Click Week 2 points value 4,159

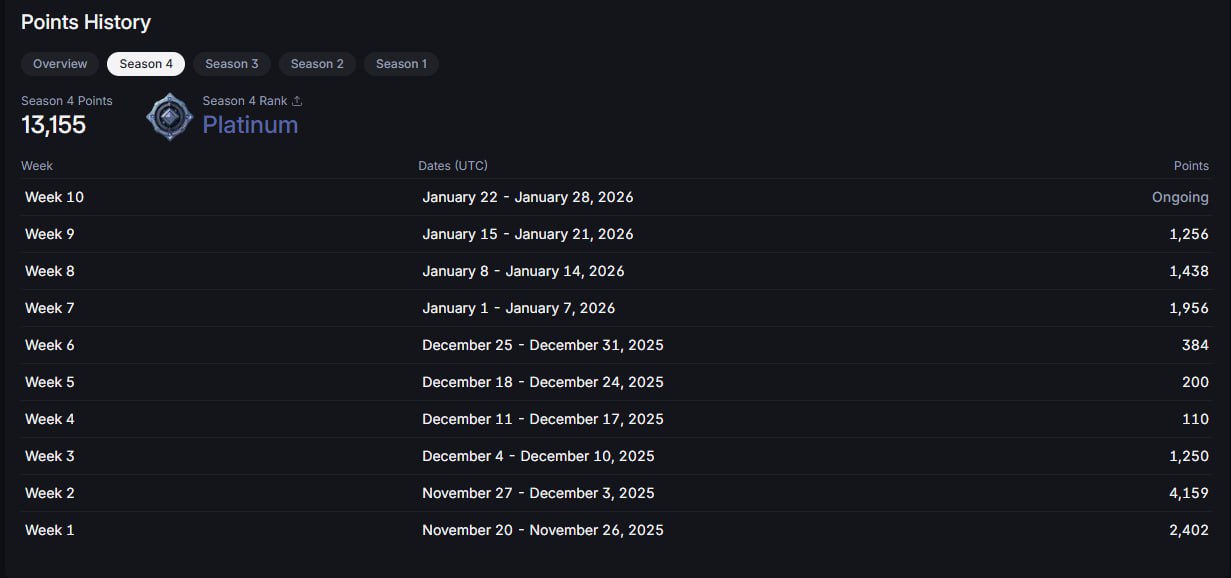tap(1188, 493)
